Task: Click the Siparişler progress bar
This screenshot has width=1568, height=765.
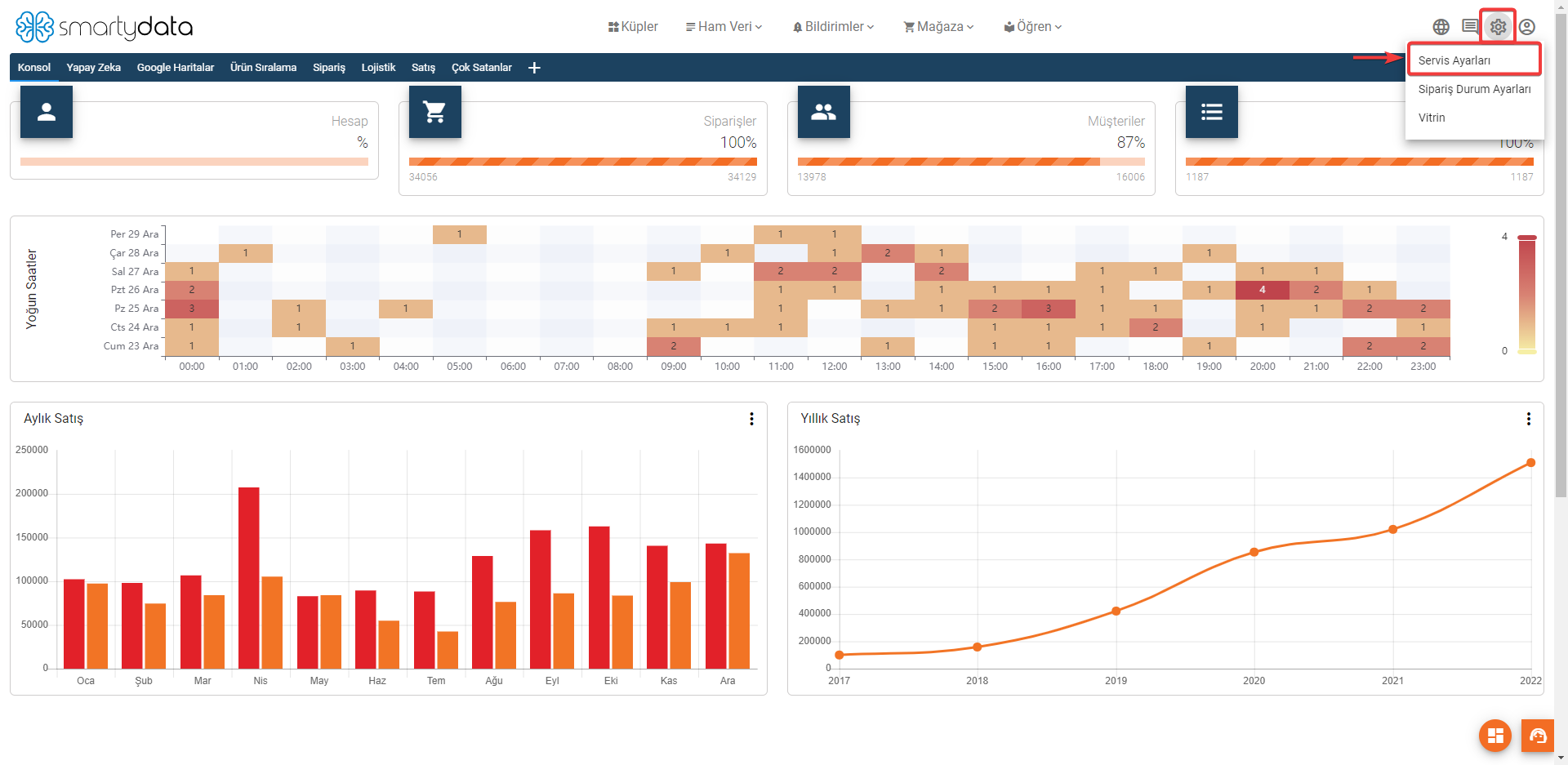Action: tap(582, 162)
